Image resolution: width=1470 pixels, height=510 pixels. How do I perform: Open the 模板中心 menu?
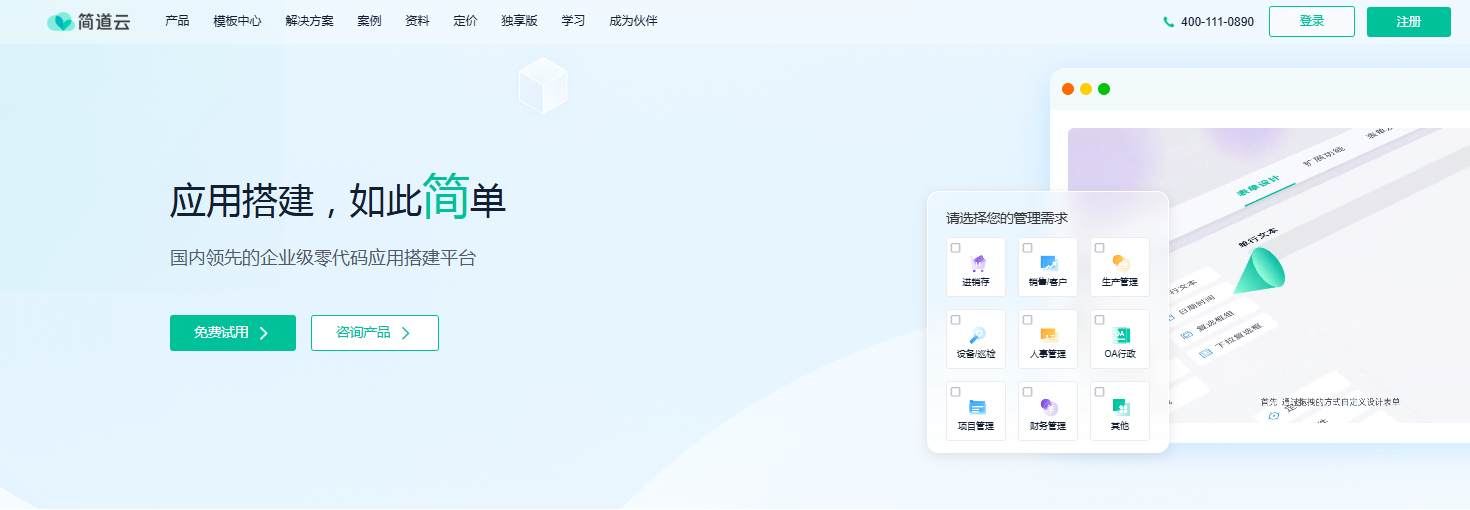237,21
